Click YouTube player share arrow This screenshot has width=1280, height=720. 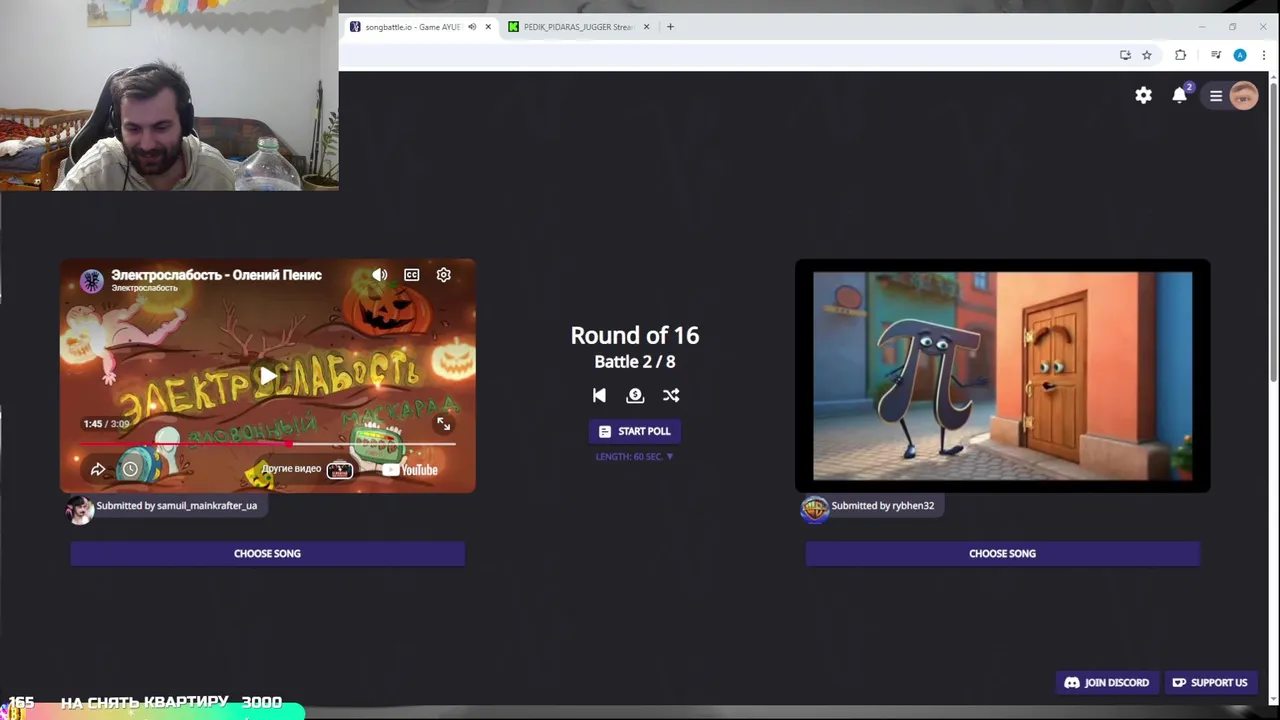[x=98, y=469]
